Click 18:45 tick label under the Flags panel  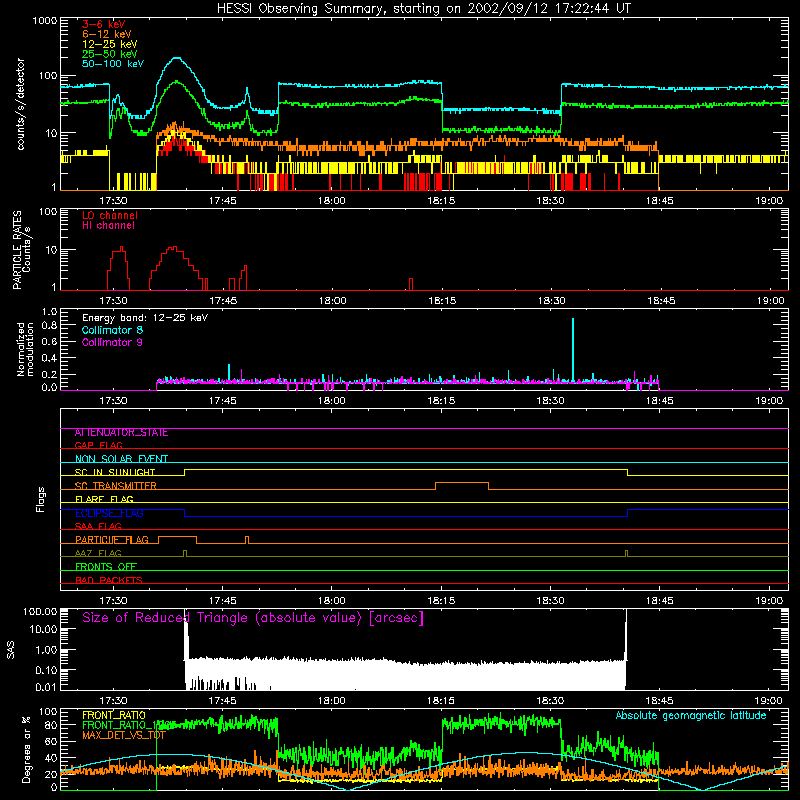(x=660, y=601)
